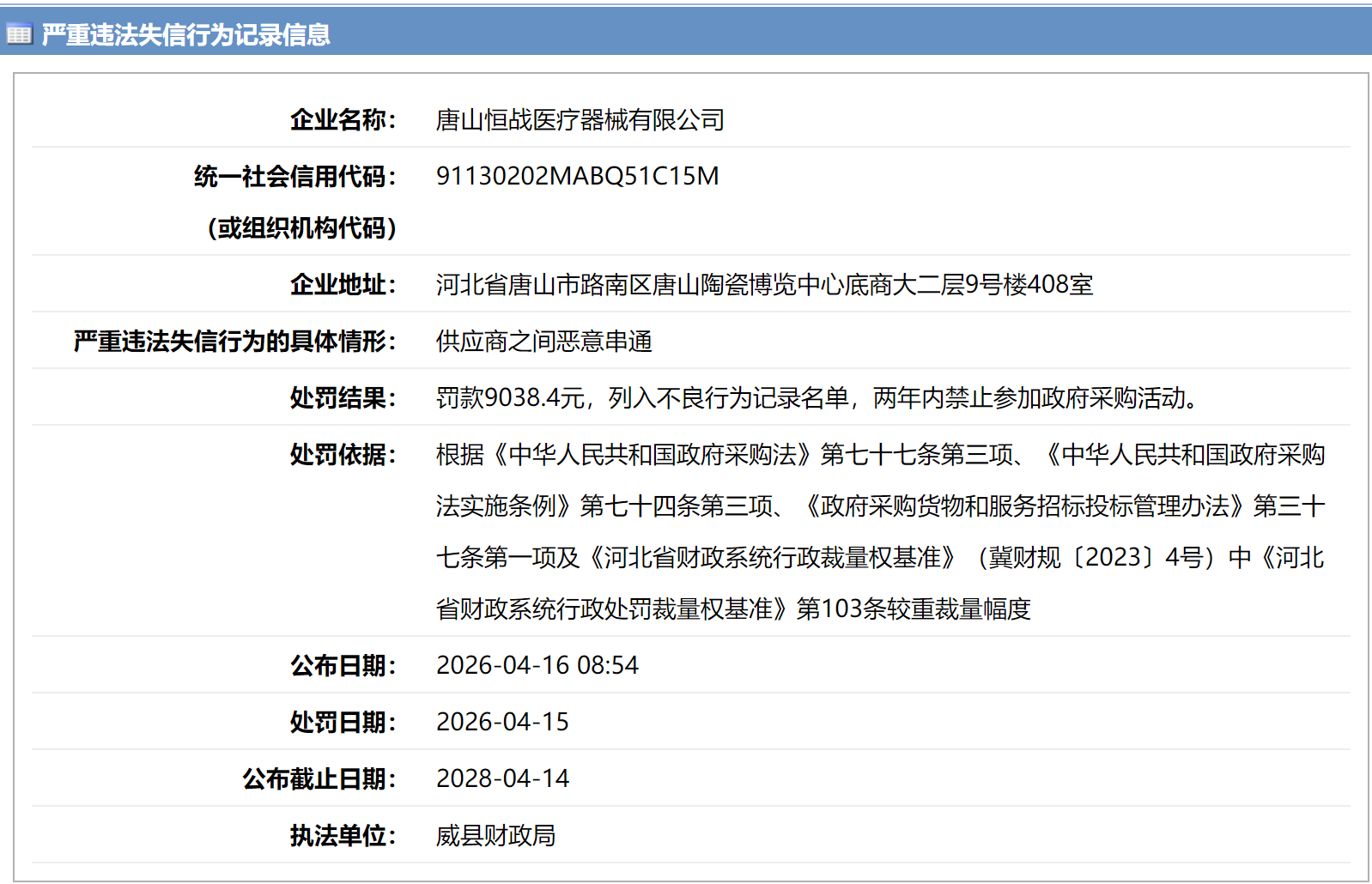Click the company name 唐山恒战医疗器械有限公司

[x=580, y=119]
